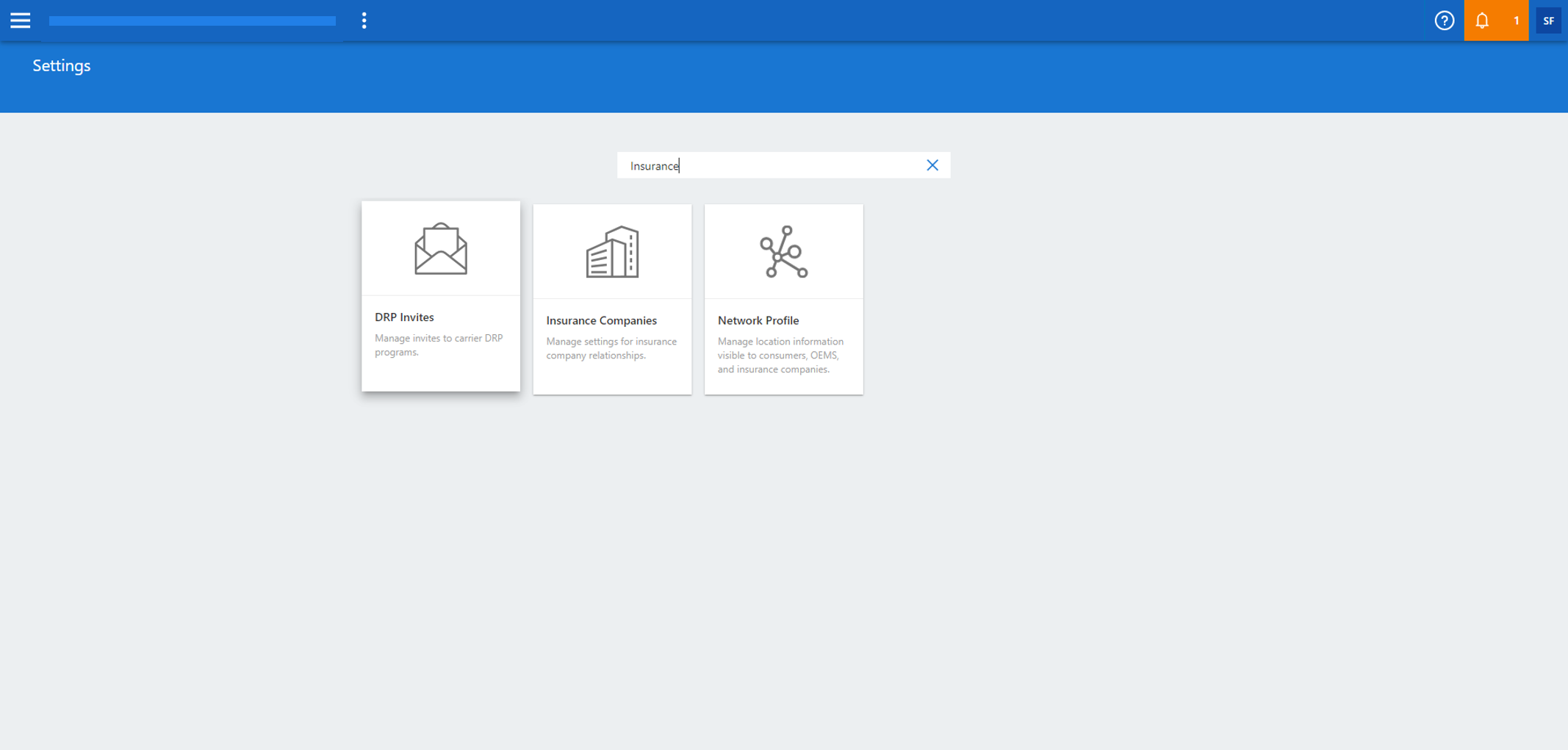Screen dimensions: 1568x750
Task: Click the Settings page heading
Action: click(62, 65)
